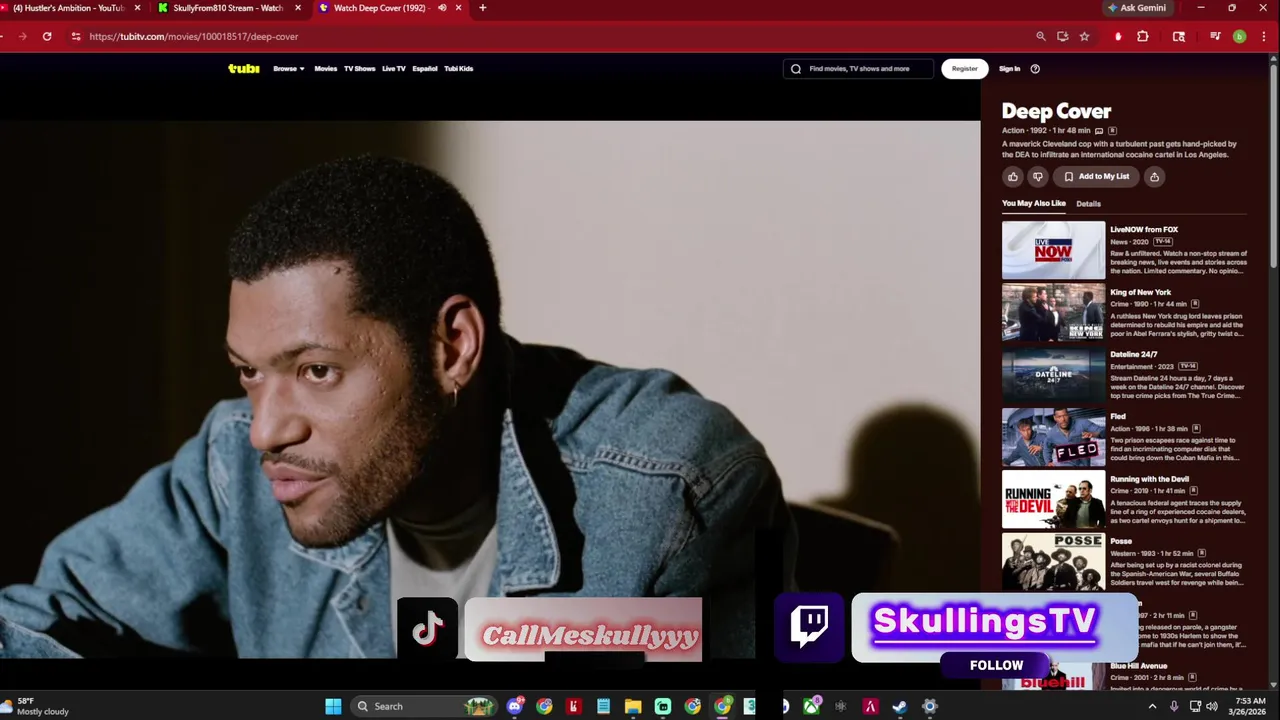This screenshot has height=720, width=1280.
Task: Open the King of New York title link
Action: (x=1140, y=292)
